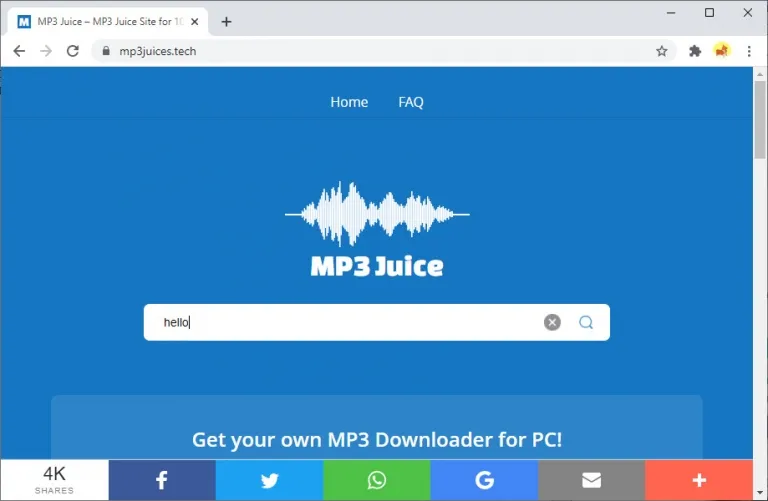
Task: Bookmark this page with star icon
Action: [x=662, y=51]
